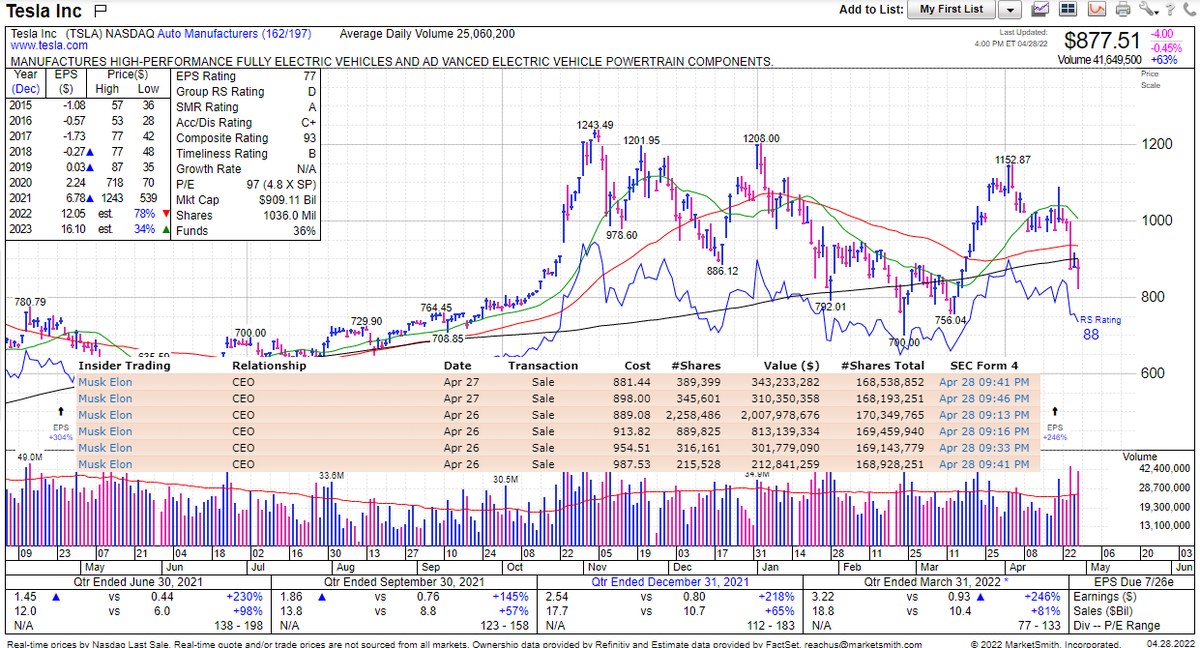Click the Year (Dec) column header

(x=26, y=81)
